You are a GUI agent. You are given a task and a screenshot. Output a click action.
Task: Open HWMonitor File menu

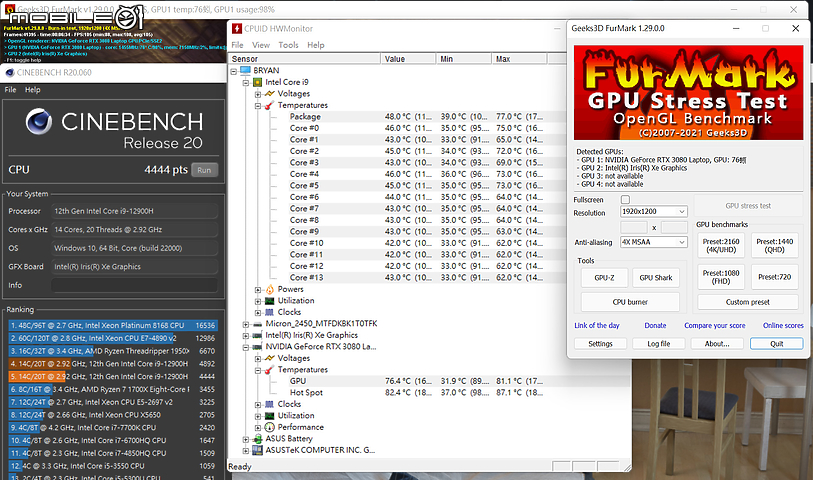[x=237, y=45]
